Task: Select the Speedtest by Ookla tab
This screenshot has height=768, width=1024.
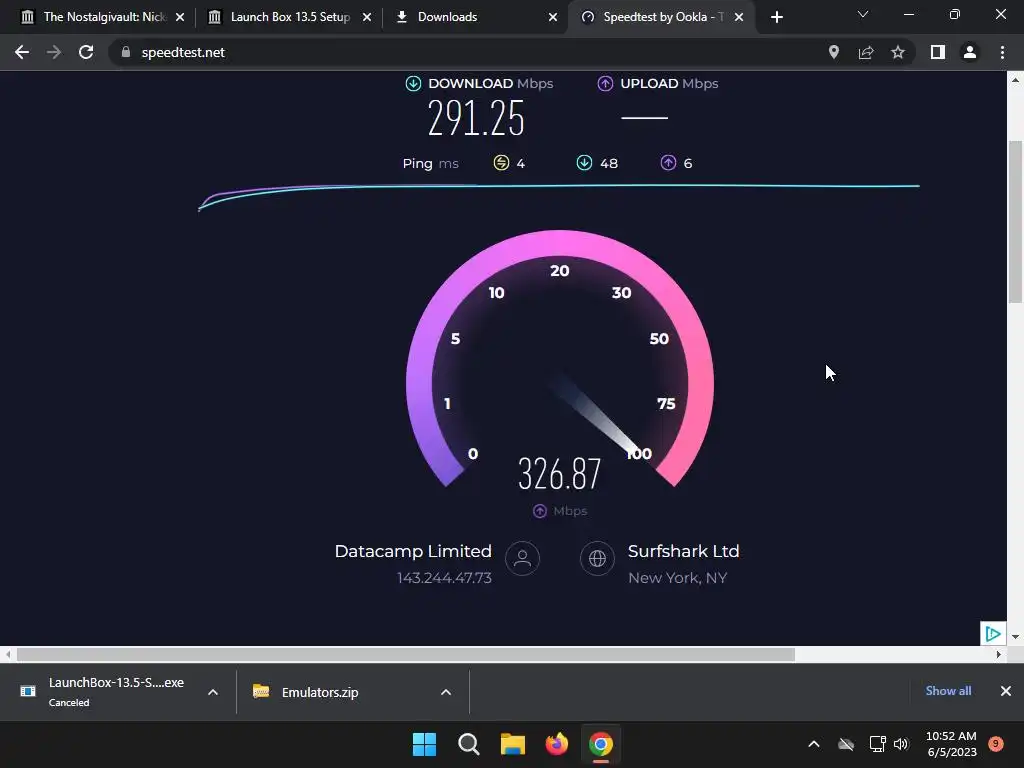Action: pyautogui.click(x=663, y=17)
